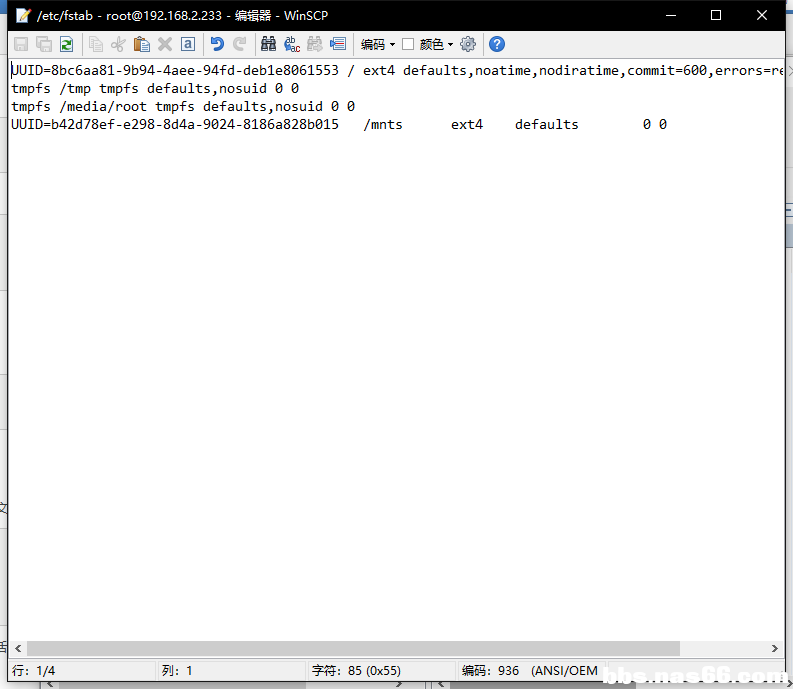Screen dimensions: 793x689
Task: Paste from clipboard using toolbar icon
Action: (x=142, y=44)
